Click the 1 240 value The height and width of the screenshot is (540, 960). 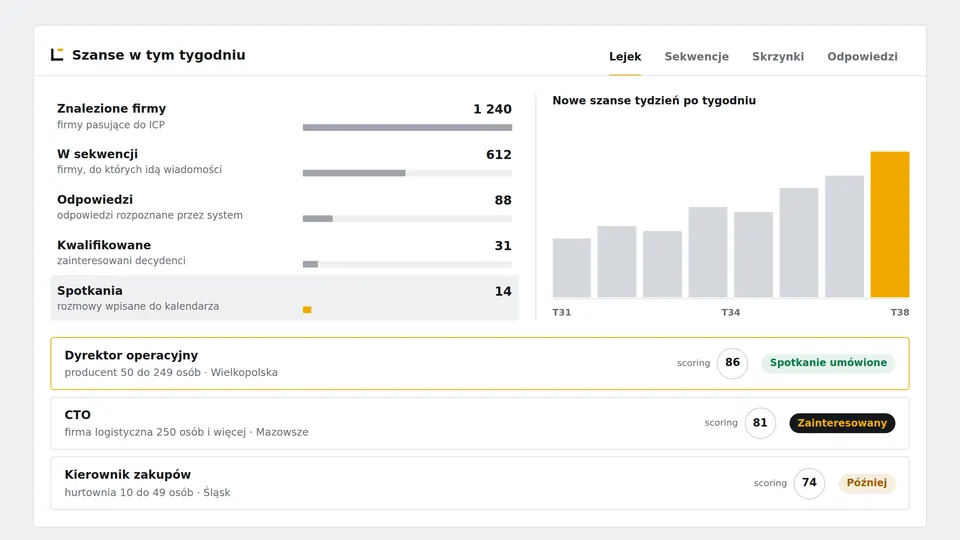point(492,109)
